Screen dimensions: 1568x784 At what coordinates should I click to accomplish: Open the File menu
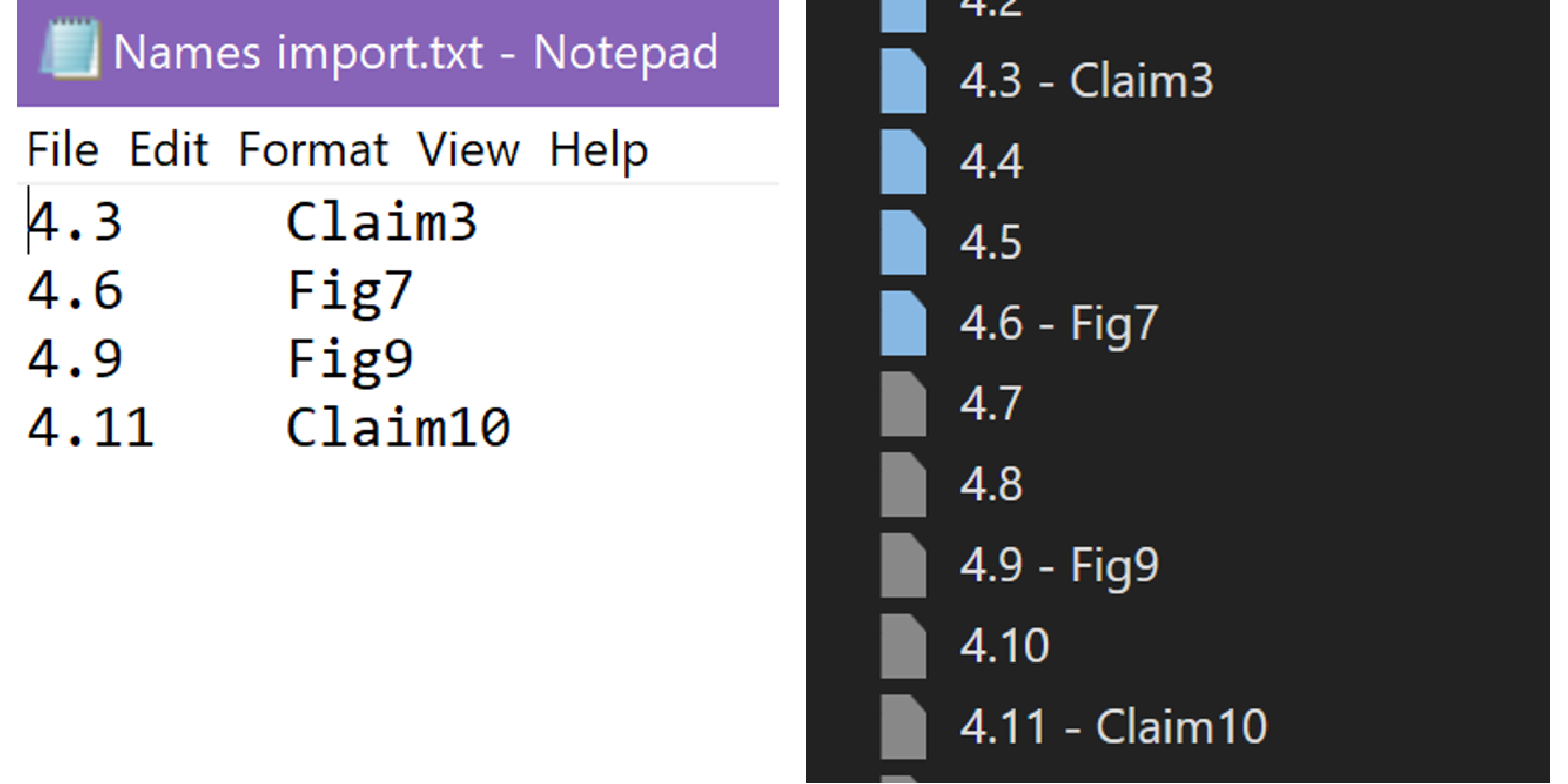click(x=63, y=150)
